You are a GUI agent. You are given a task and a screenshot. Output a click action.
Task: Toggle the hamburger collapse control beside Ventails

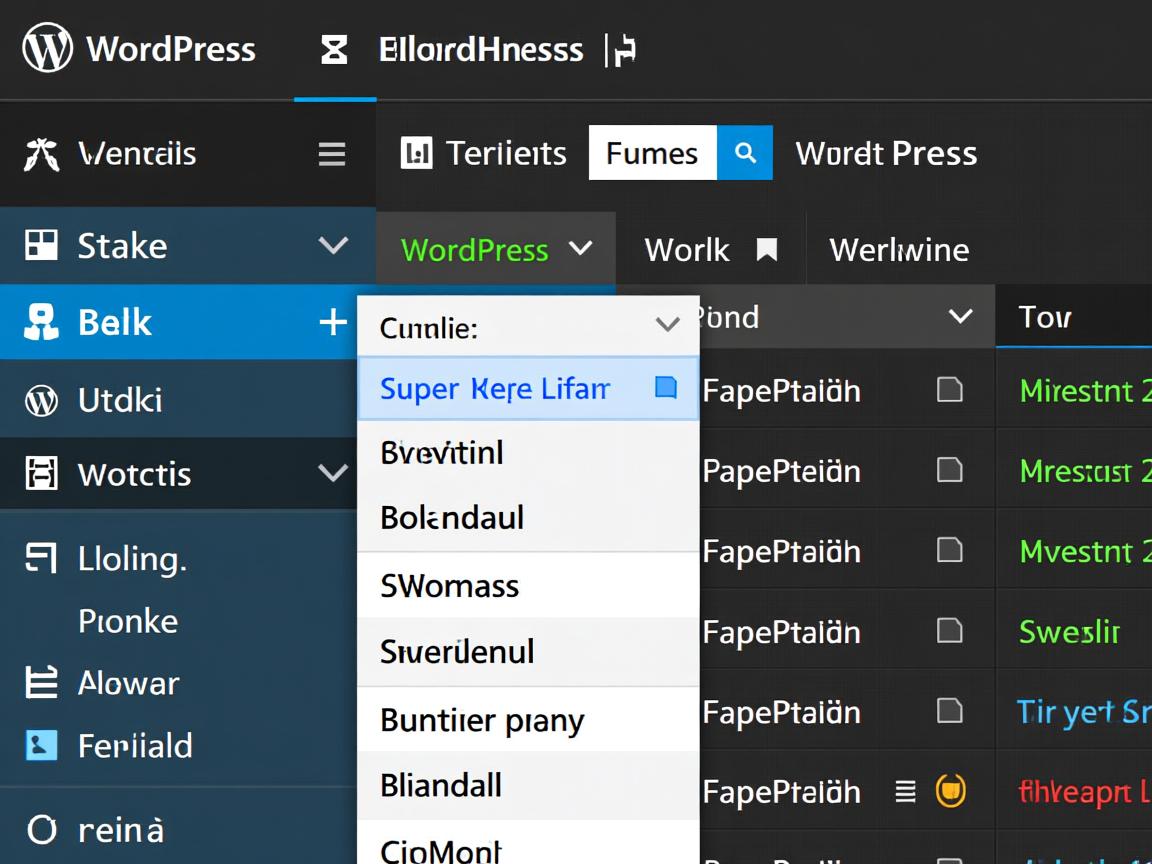[331, 153]
